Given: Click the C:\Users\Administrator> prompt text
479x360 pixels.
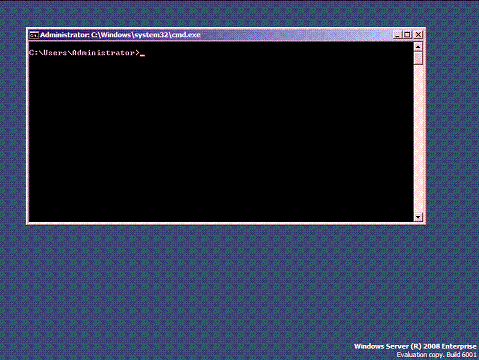Looking at the screenshot, I should click(84, 53).
